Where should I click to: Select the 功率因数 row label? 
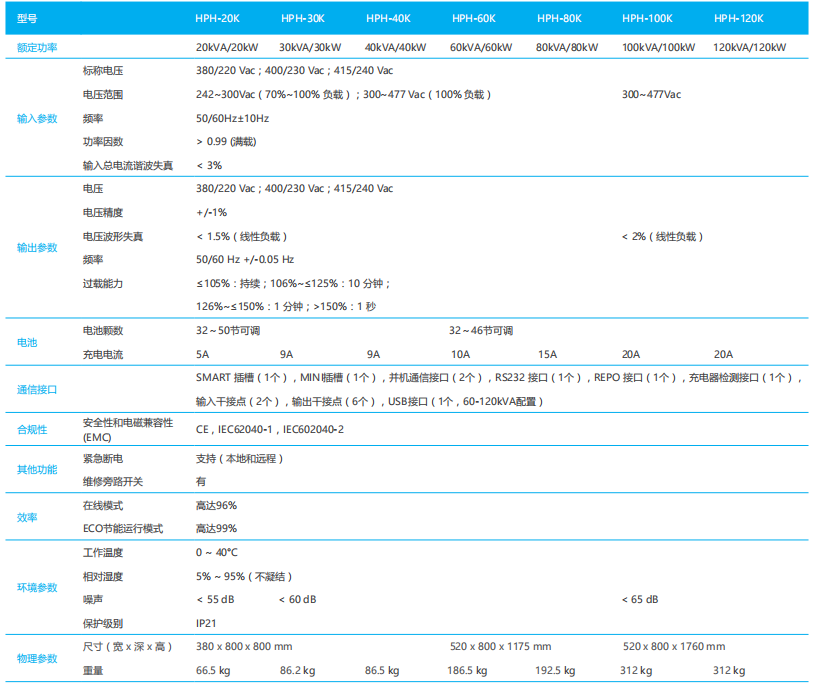103,142
